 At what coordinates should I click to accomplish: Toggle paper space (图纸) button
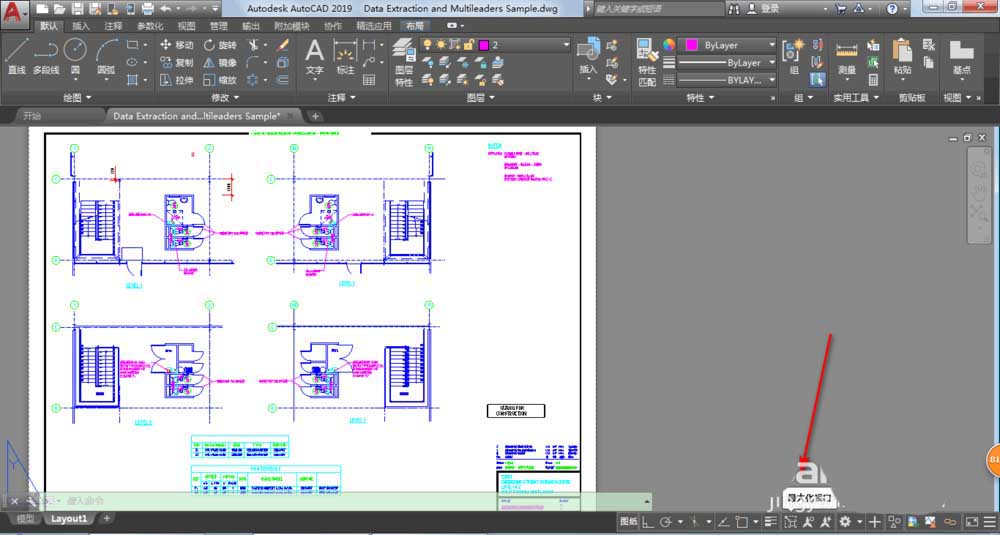628,522
